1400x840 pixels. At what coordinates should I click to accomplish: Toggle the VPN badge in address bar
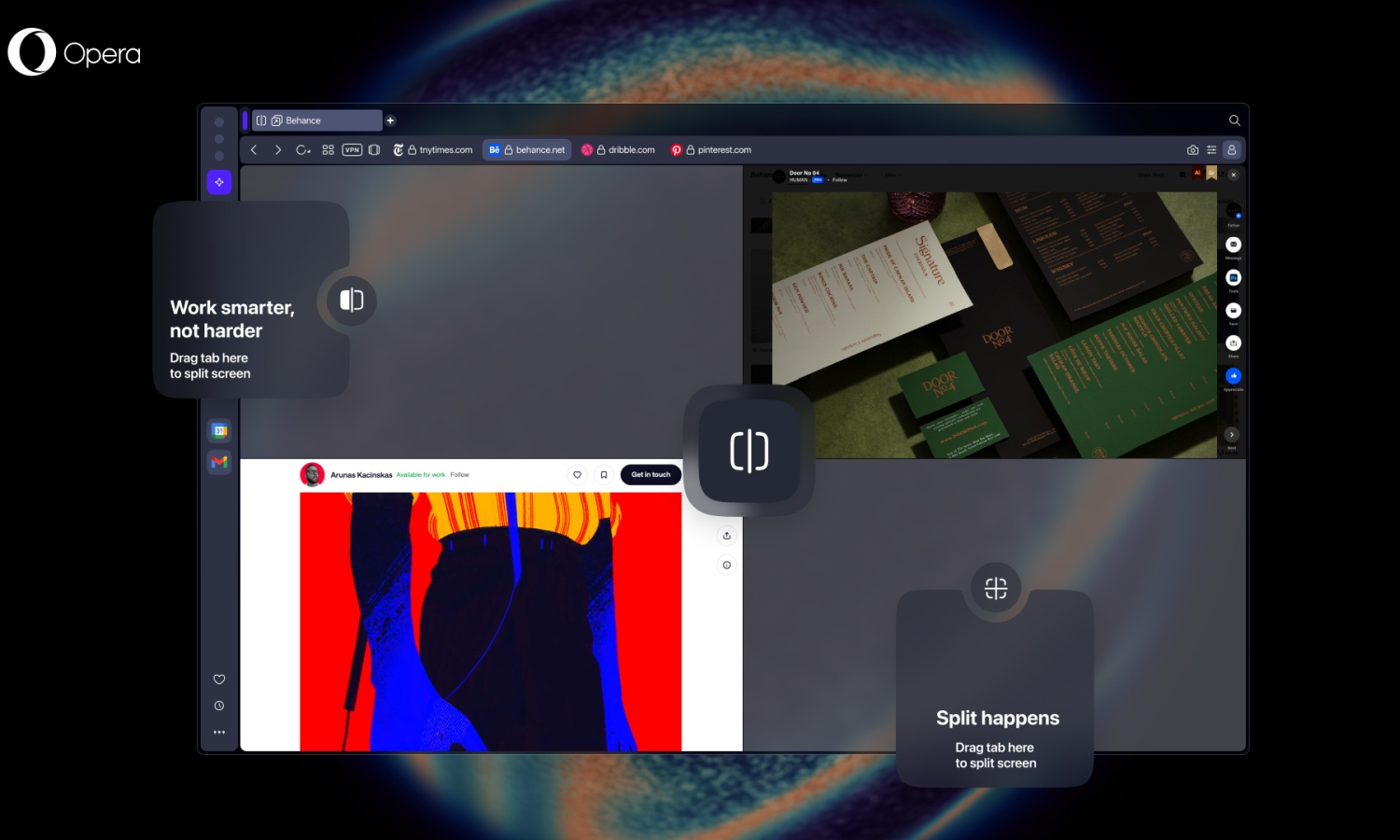point(352,150)
